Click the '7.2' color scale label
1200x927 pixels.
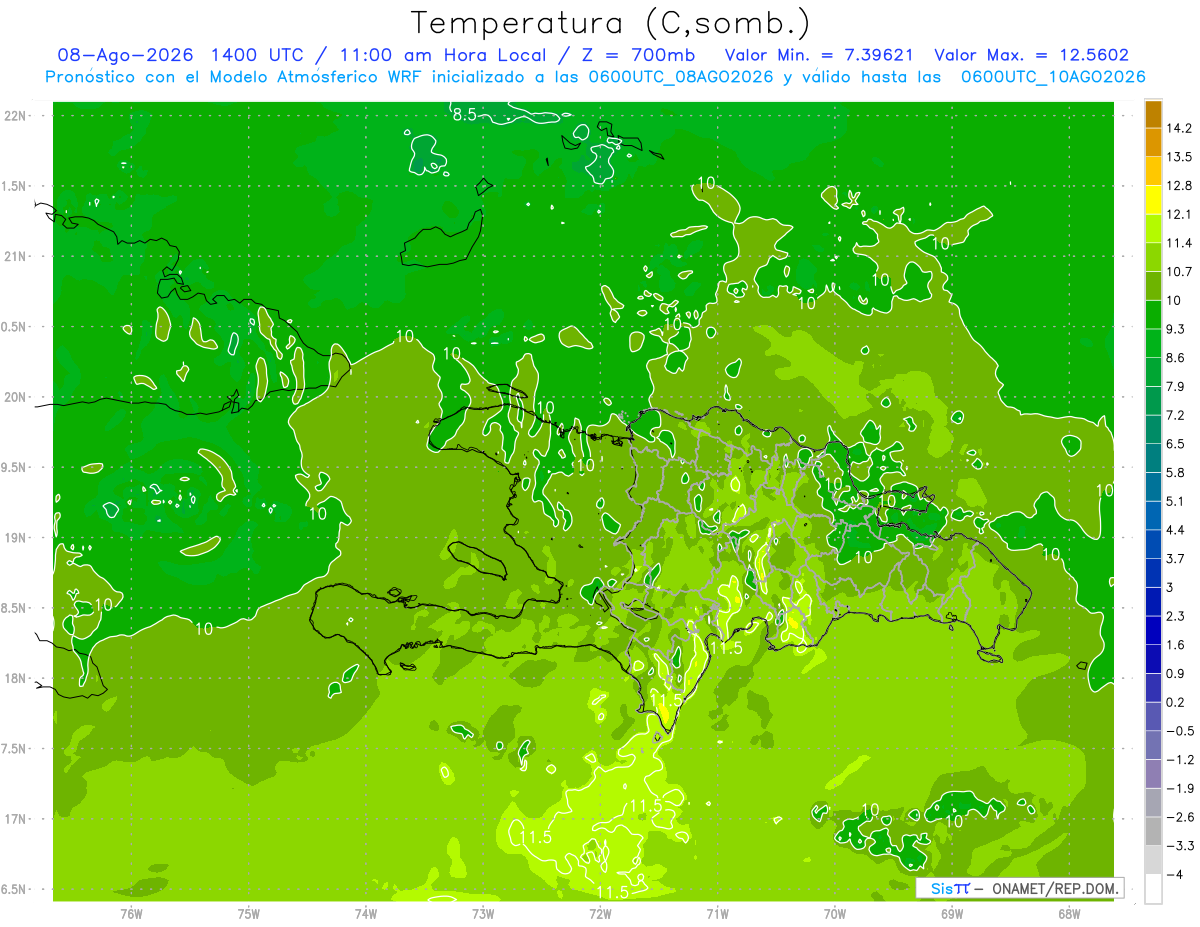[x=1176, y=415]
